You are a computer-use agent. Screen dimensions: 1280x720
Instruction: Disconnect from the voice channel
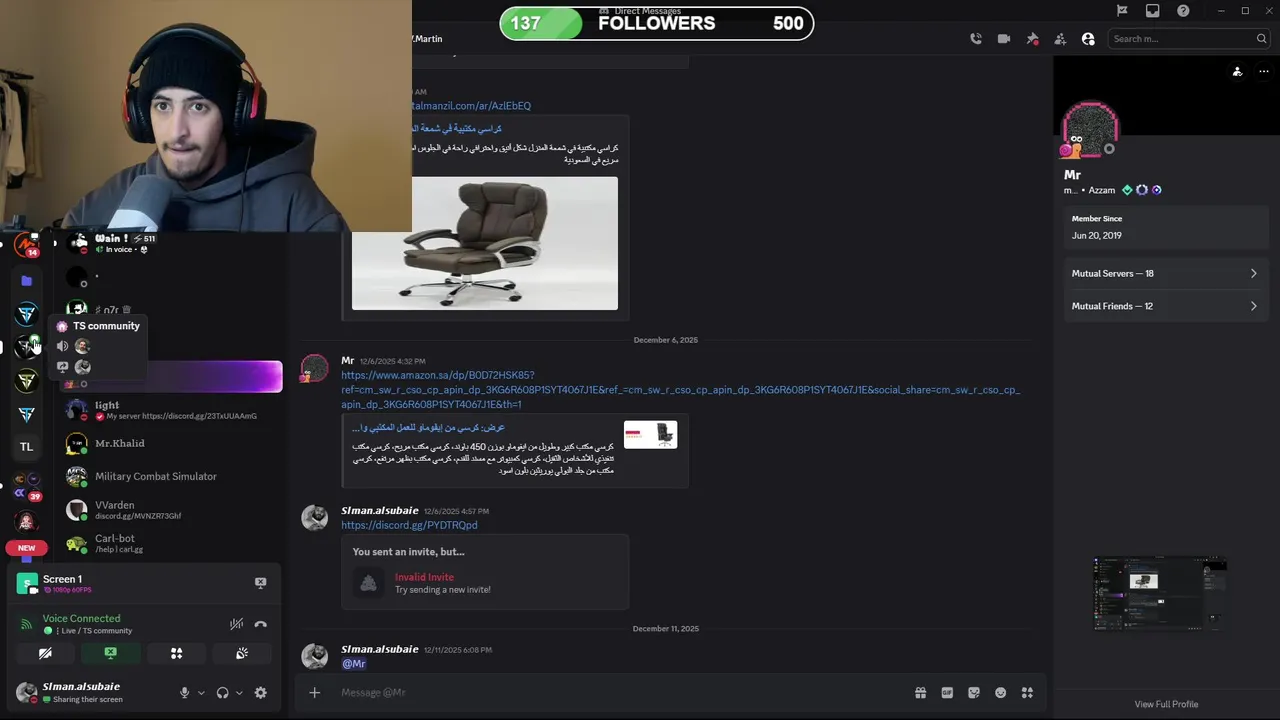click(x=261, y=625)
